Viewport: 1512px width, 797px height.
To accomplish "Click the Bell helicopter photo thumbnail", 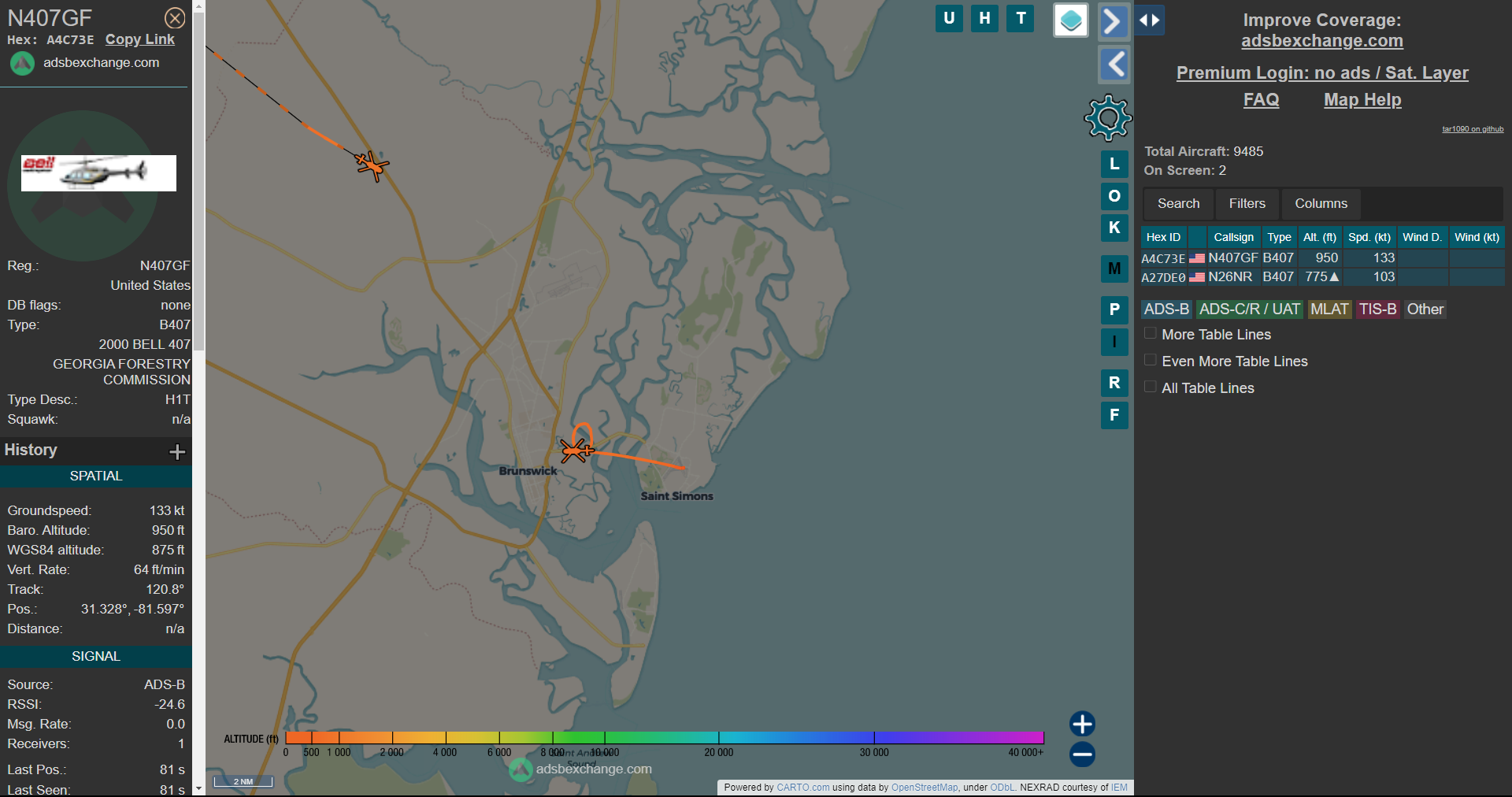I will [98, 173].
